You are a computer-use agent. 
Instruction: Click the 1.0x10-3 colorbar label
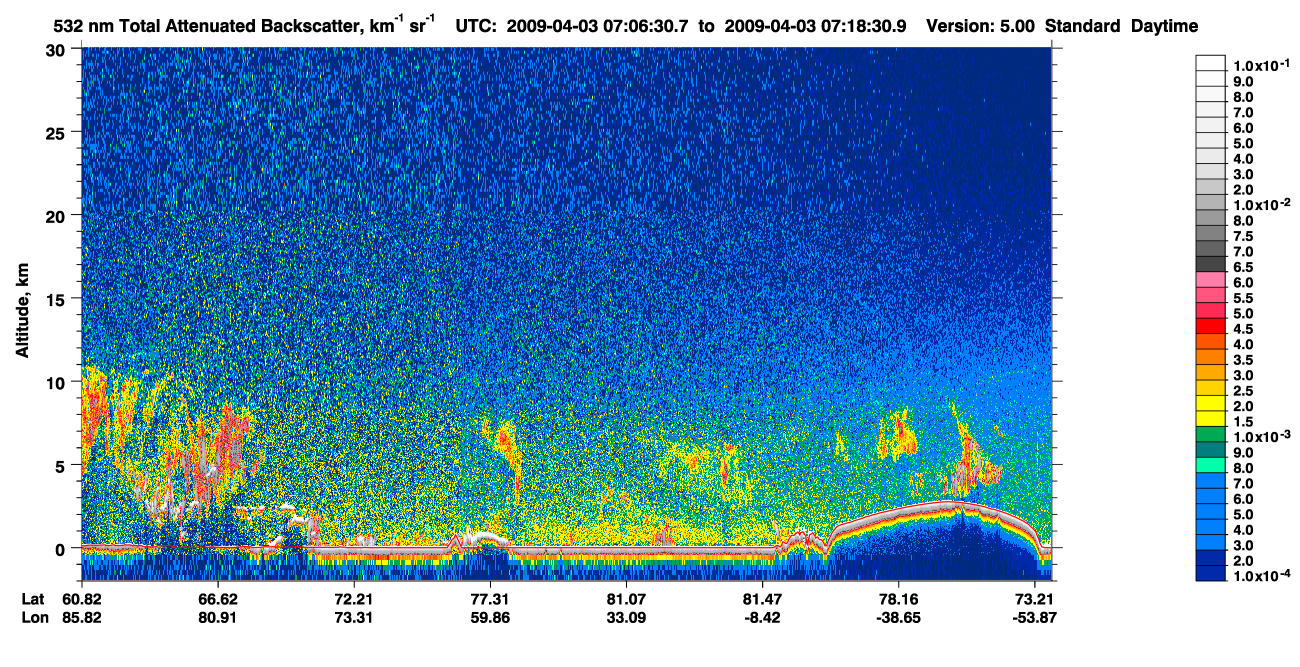(x=1260, y=437)
